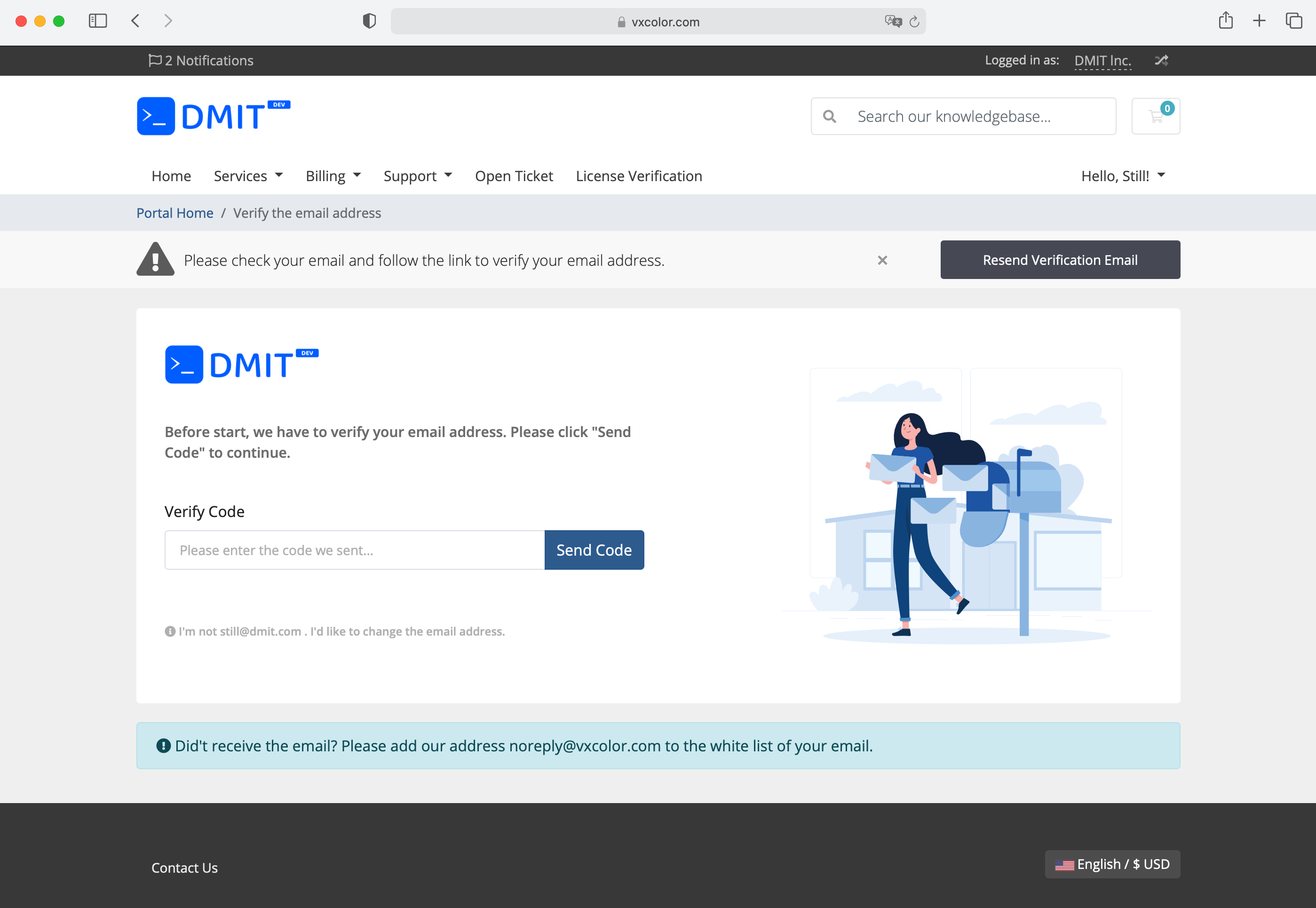
Task: Expand the Services dropdown menu
Action: click(248, 176)
